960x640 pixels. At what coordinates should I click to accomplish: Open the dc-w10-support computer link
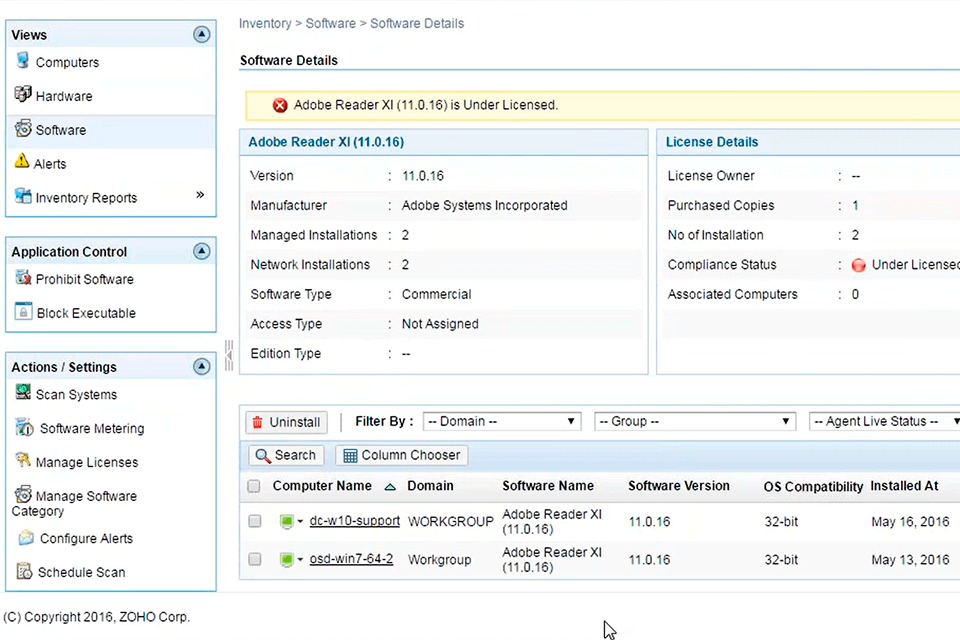click(x=354, y=521)
